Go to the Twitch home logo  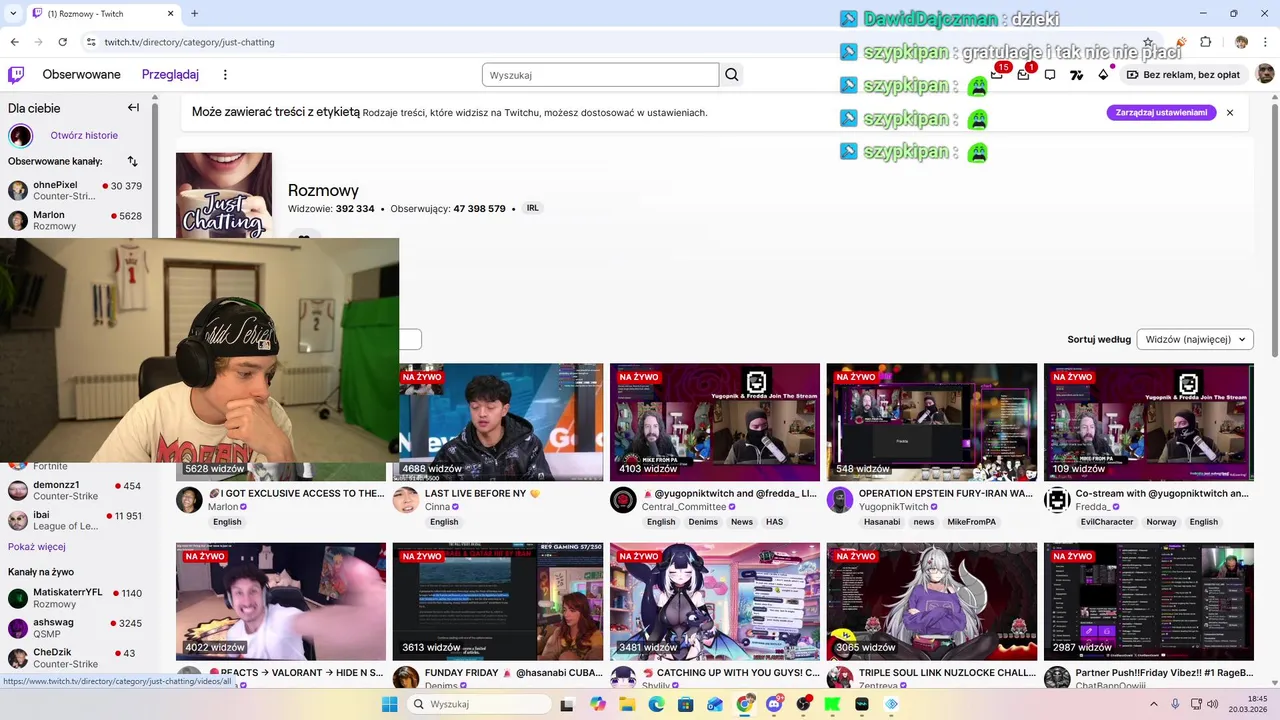(x=16, y=75)
